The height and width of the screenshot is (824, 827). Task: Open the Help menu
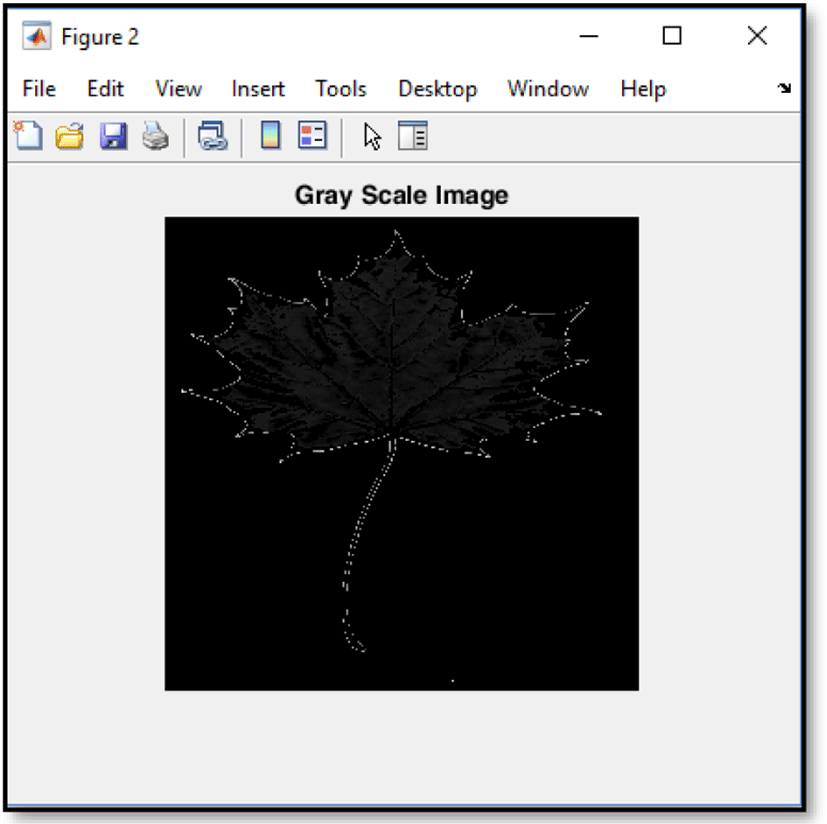click(x=643, y=90)
